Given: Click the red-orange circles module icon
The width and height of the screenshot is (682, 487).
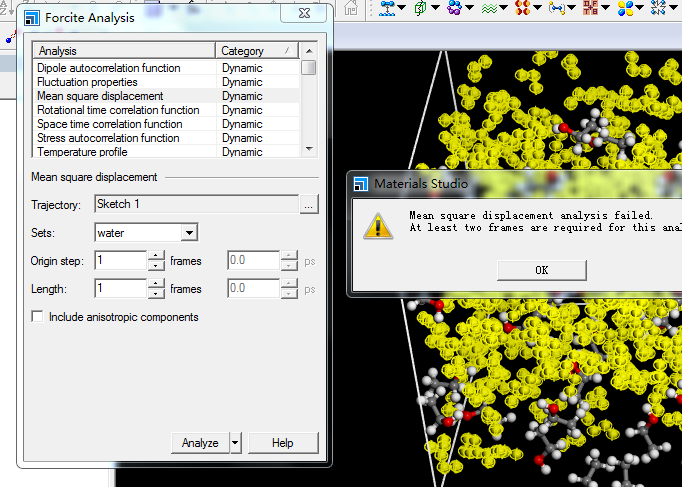Looking at the screenshot, I should [522, 8].
